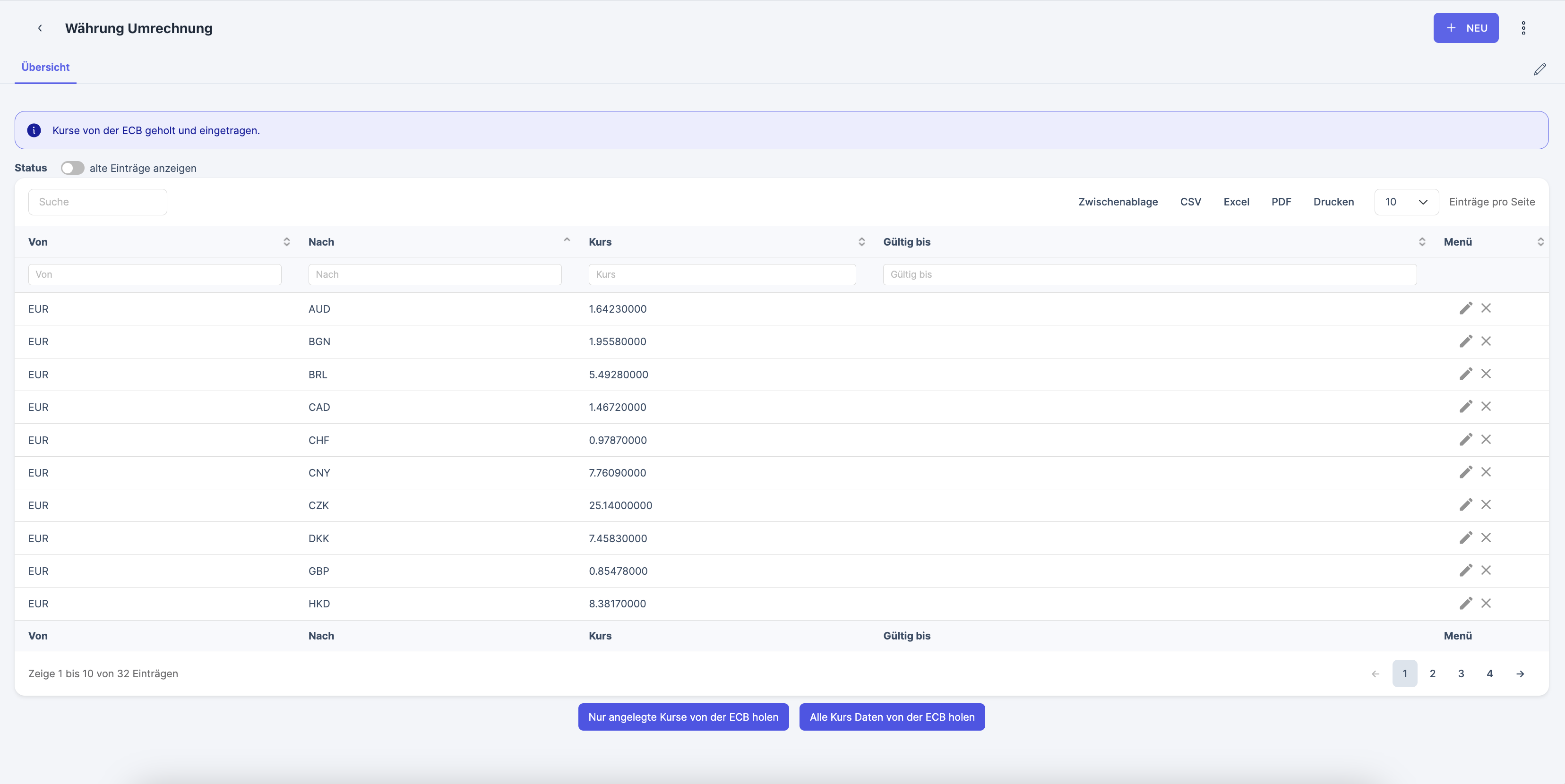
Task: Enable 'alte Einträge anzeigen' toggle
Action: point(72,168)
